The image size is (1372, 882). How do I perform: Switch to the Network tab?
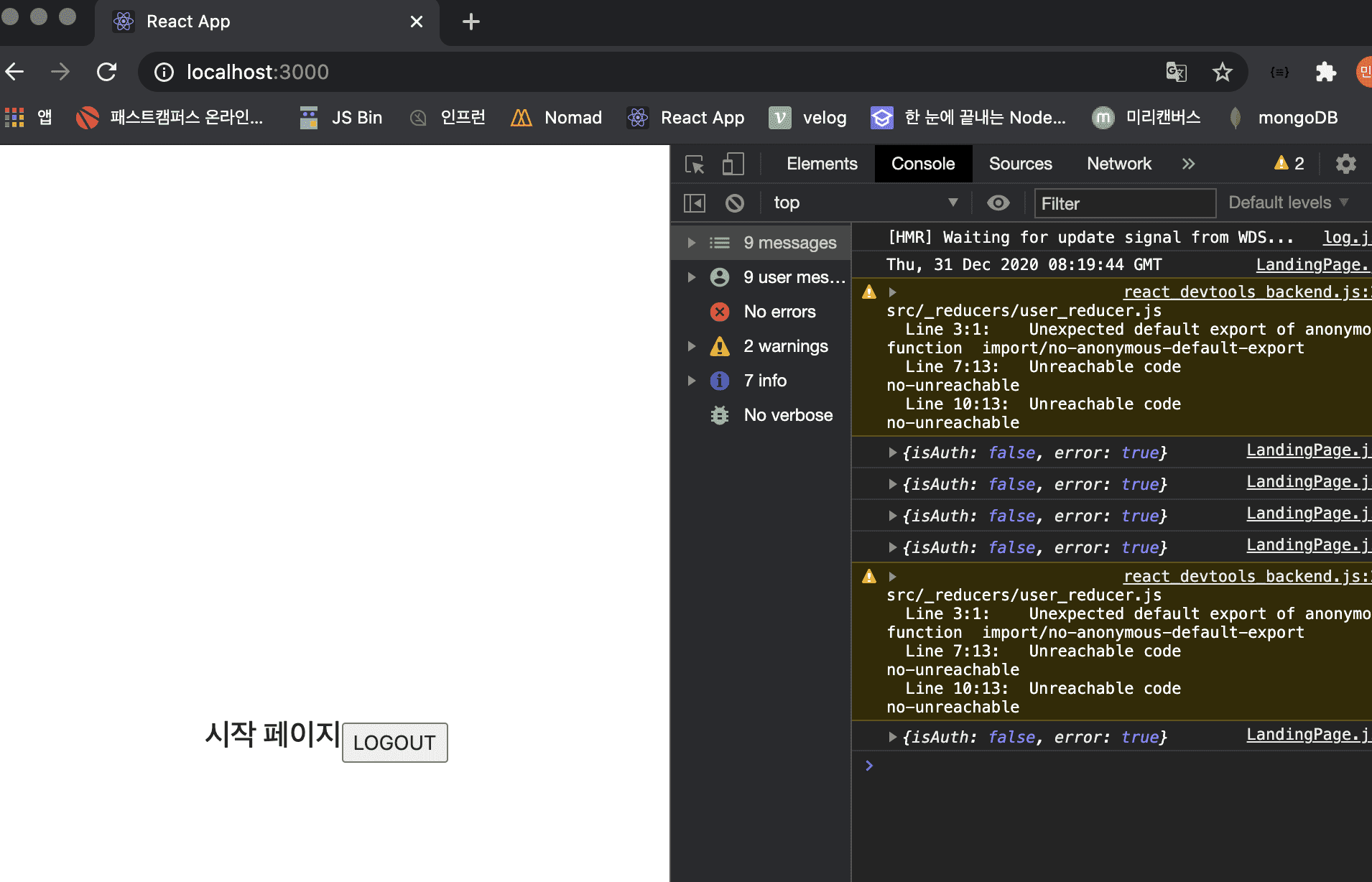point(1118,164)
